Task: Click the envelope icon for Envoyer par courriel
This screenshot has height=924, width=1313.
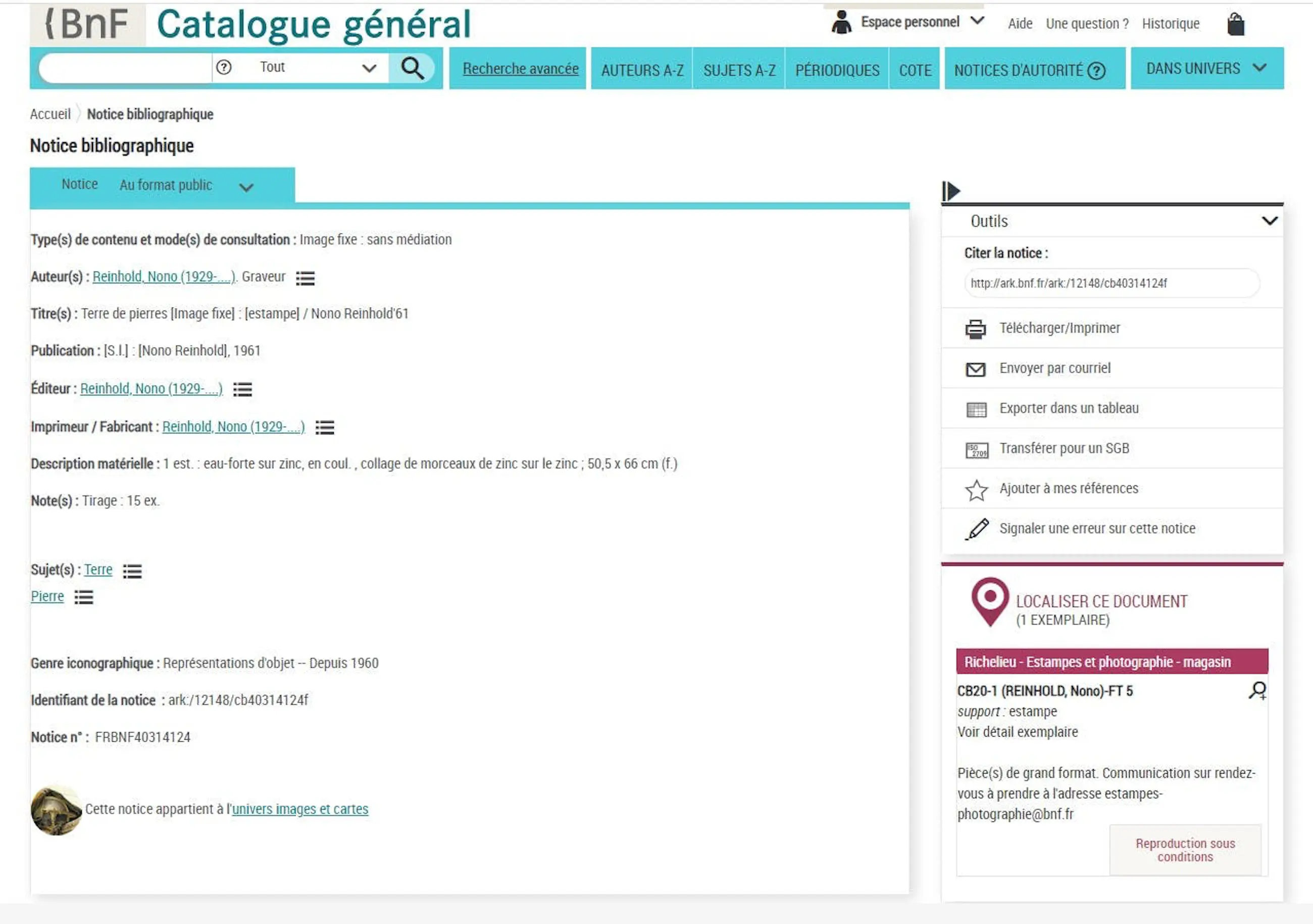Action: click(x=976, y=370)
